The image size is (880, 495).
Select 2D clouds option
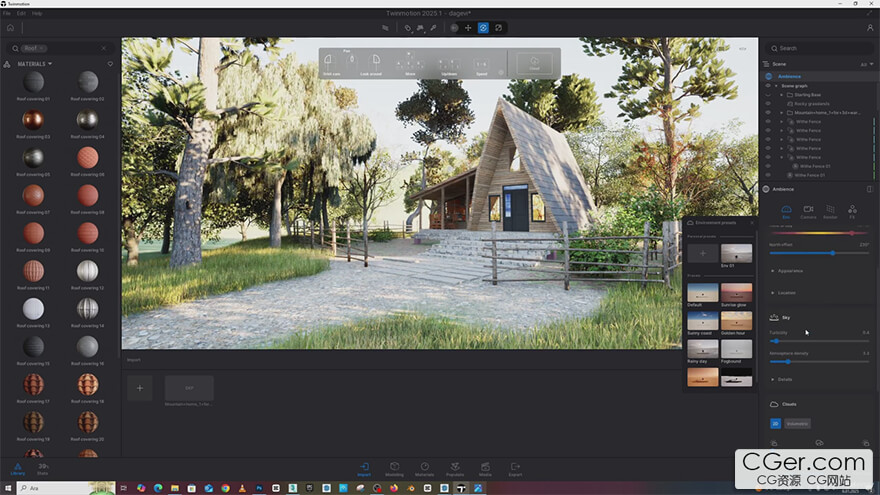776,424
